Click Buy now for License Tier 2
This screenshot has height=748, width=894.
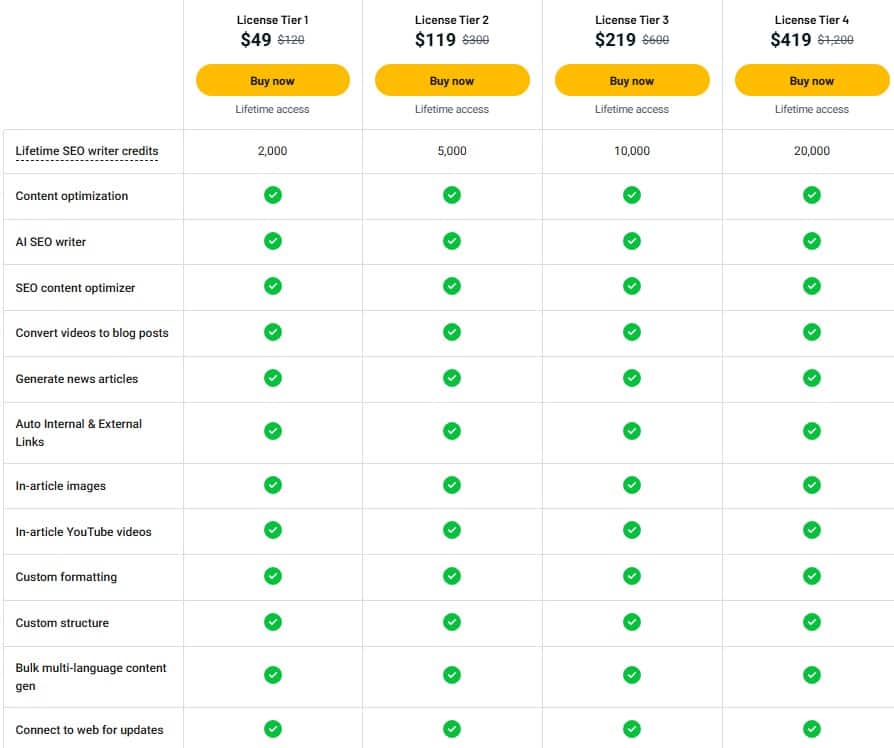tap(452, 80)
